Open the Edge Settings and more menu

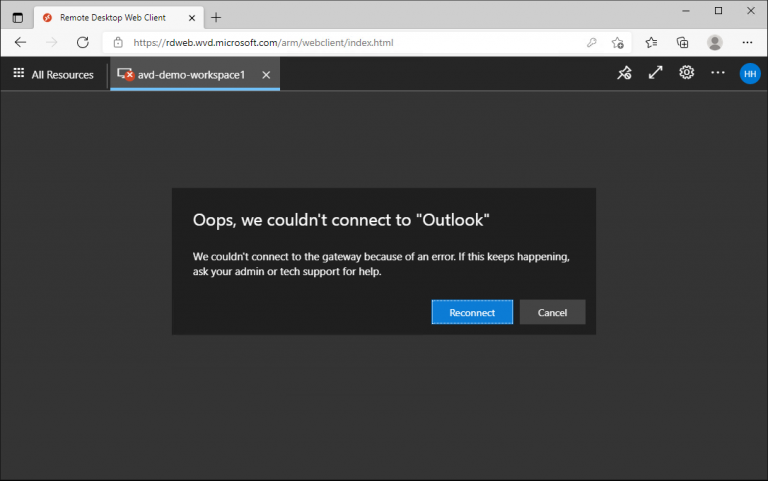pos(747,43)
